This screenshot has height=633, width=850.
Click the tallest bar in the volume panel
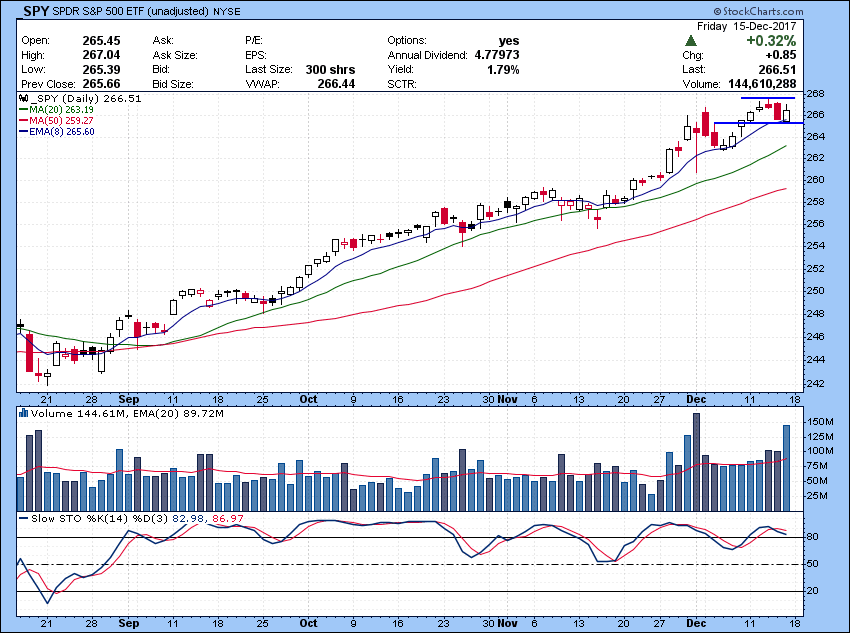pyautogui.click(x=697, y=462)
